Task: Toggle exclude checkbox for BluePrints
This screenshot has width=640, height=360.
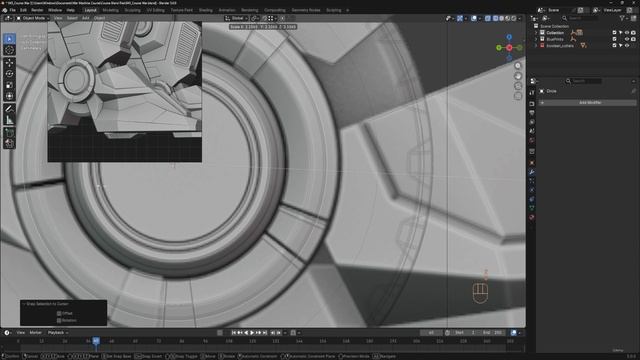Action: (614, 39)
